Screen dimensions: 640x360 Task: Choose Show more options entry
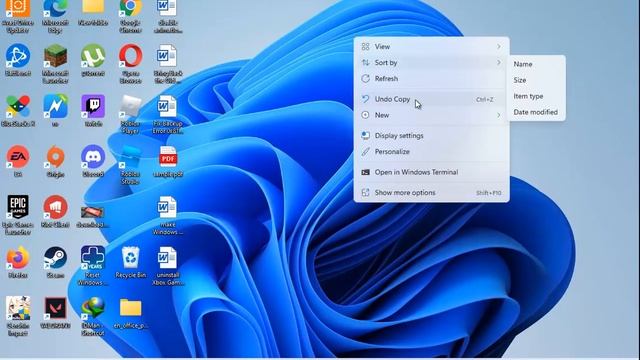431,193
